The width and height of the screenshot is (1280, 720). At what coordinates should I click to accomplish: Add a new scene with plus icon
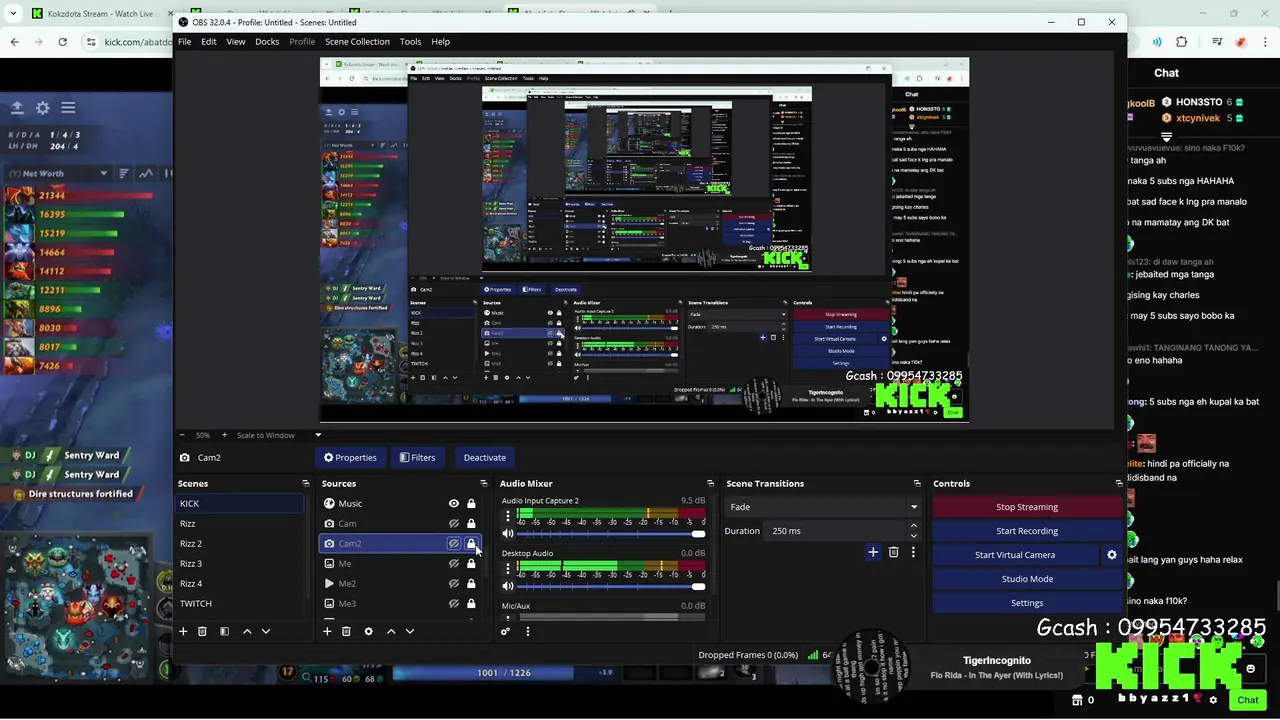point(183,631)
